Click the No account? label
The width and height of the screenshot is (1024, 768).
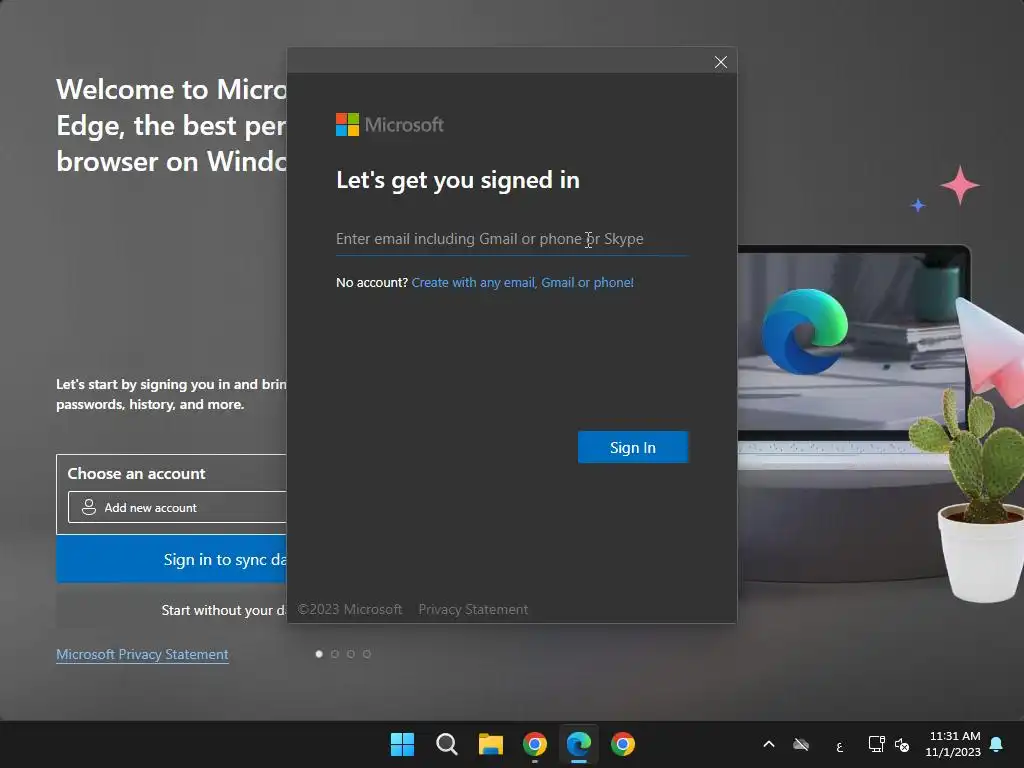pos(372,283)
